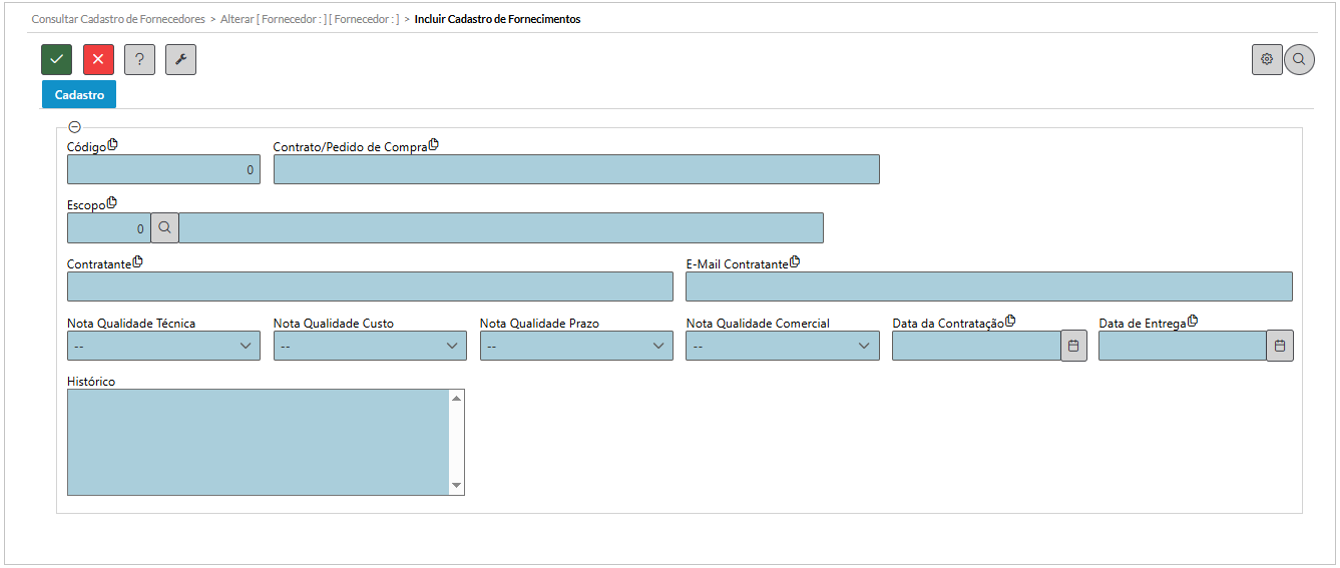Select the Cadastro tab
Image resolution: width=1340 pixels, height=568 pixels.
coord(79,95)
